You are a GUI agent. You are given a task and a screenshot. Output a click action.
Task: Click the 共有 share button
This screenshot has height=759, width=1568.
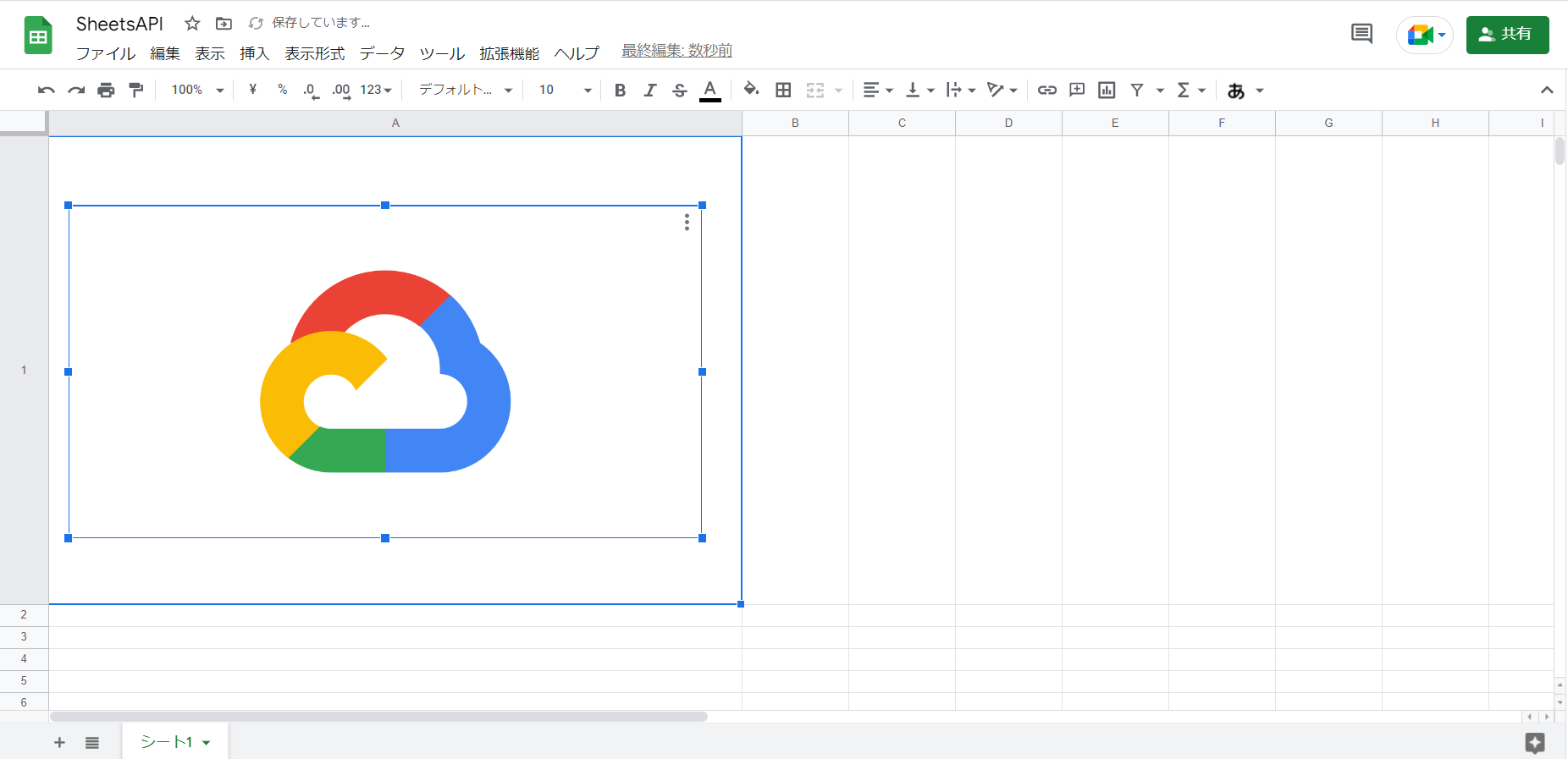coord(1507,35)
